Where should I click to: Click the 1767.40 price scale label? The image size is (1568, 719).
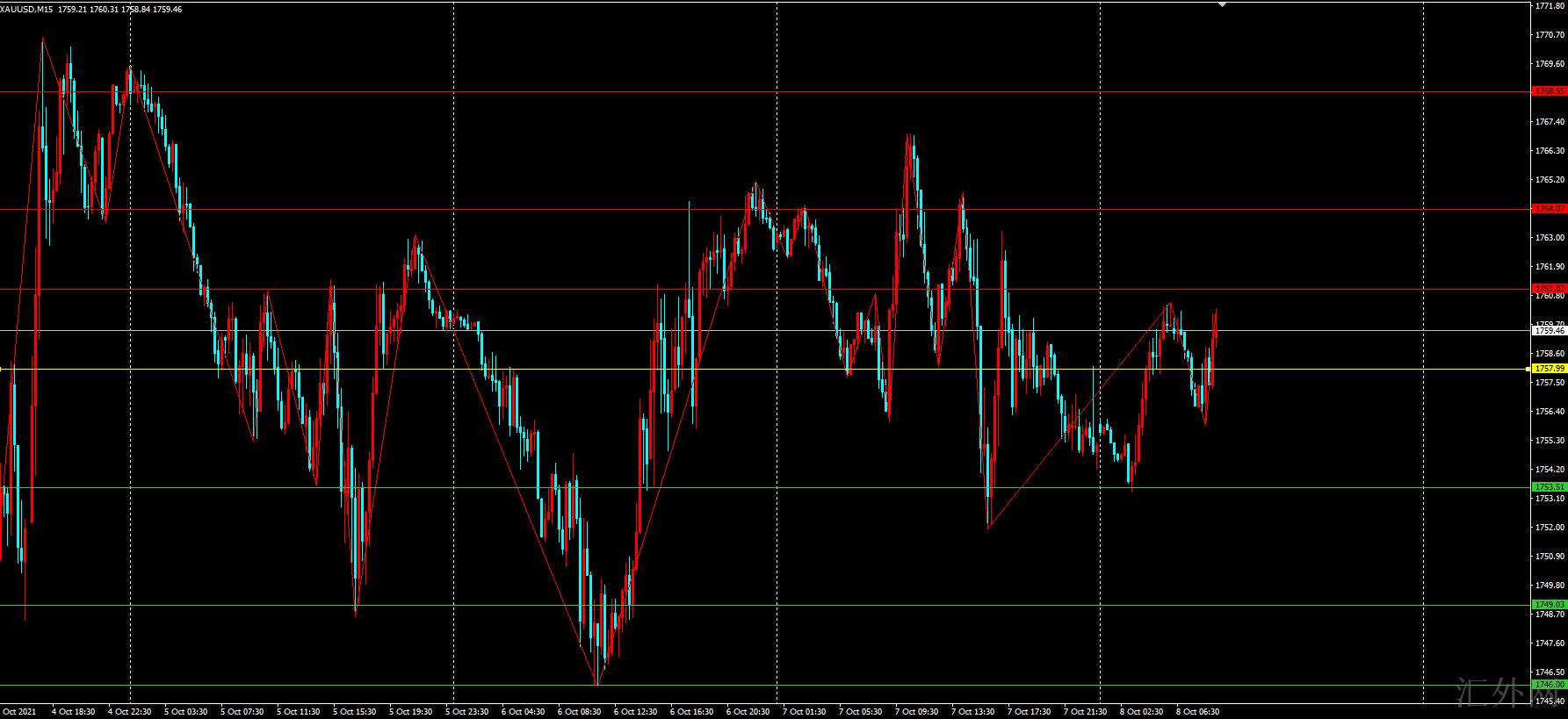[x=1549, y=122]
